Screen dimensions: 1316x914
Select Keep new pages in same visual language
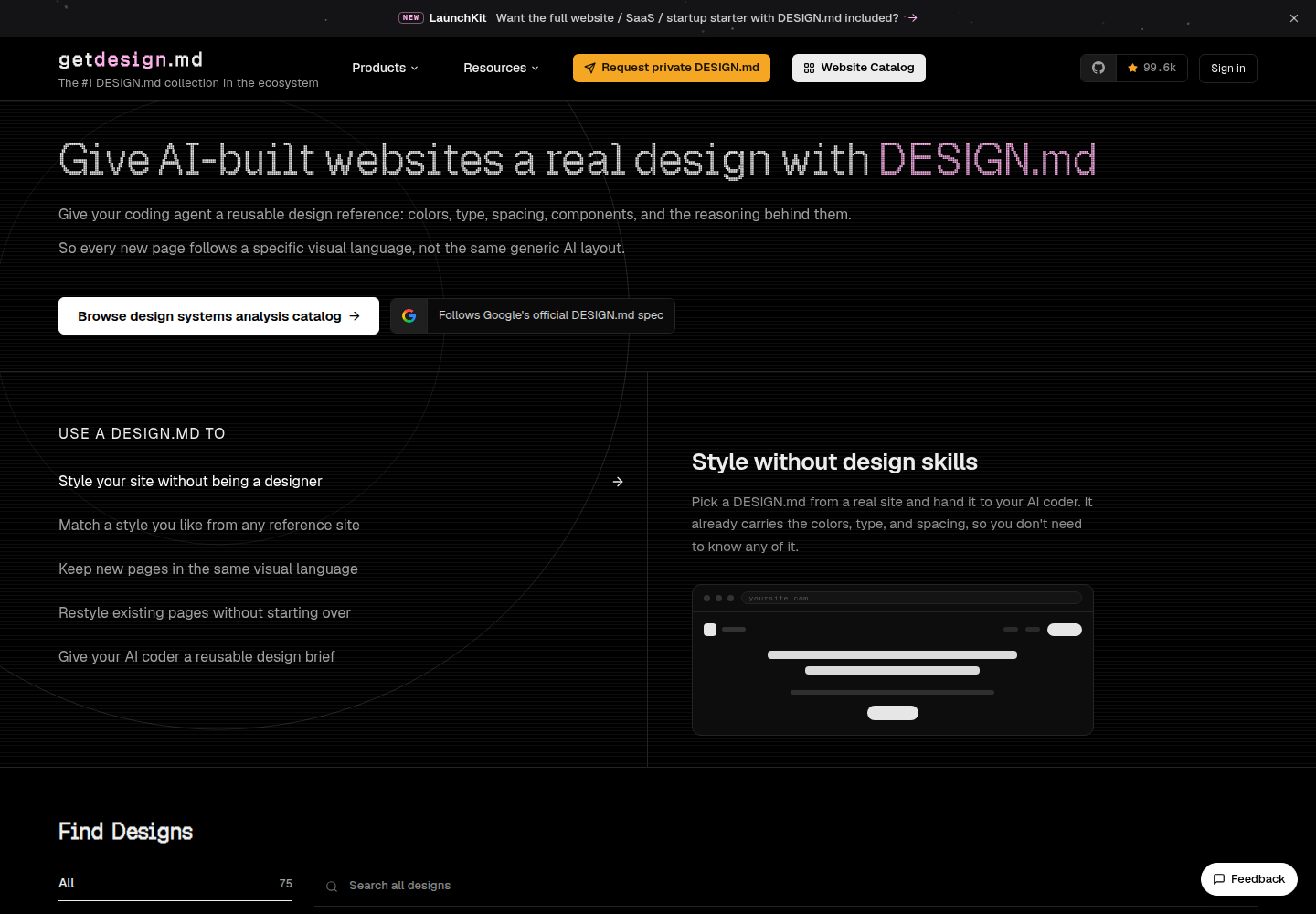coord(341,569)
